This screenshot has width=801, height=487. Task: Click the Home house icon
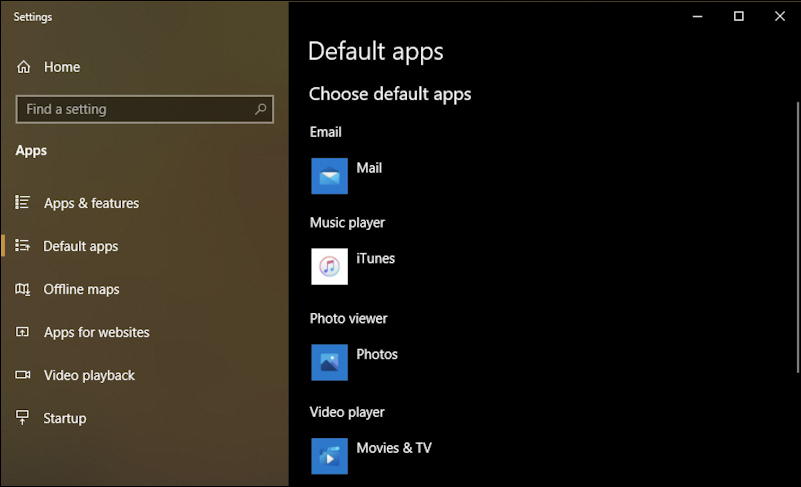(x=23, y=67)
